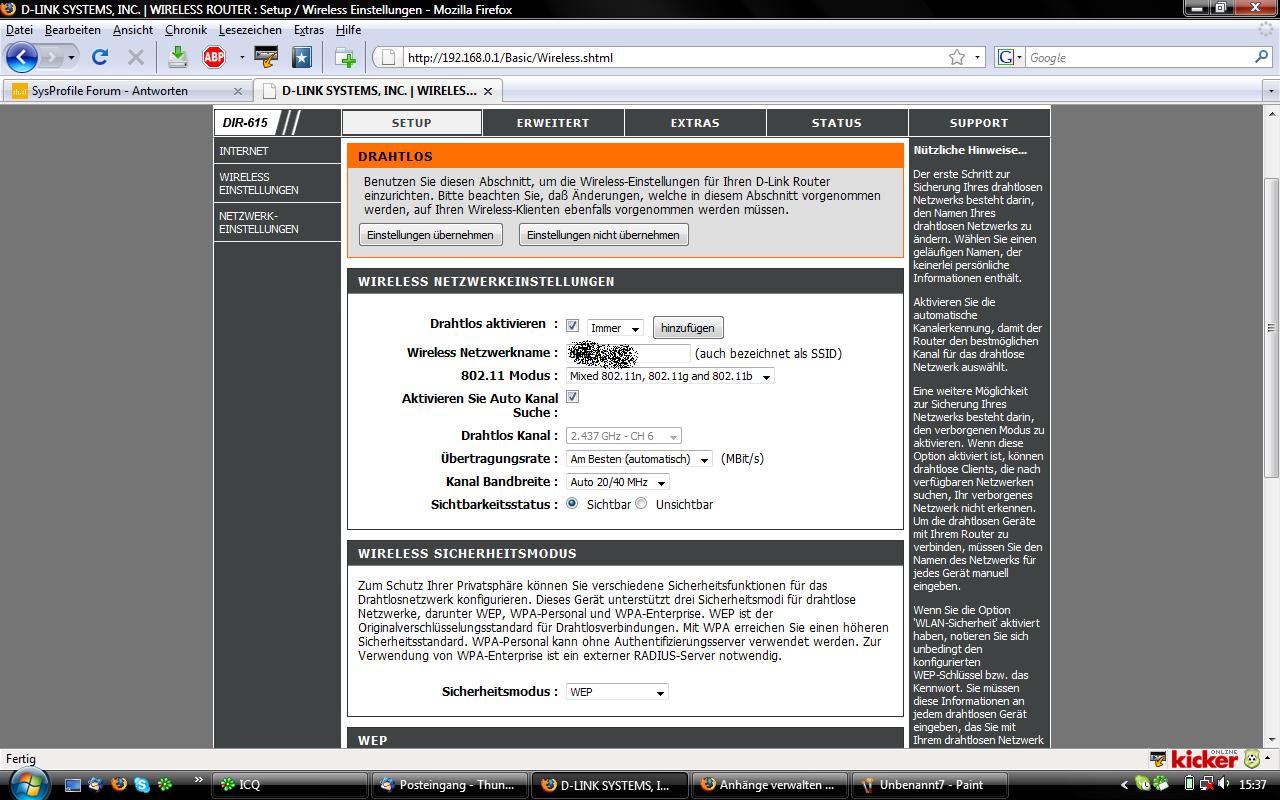Launch Firefox from the quick launch bar

[x=119, y=785]
